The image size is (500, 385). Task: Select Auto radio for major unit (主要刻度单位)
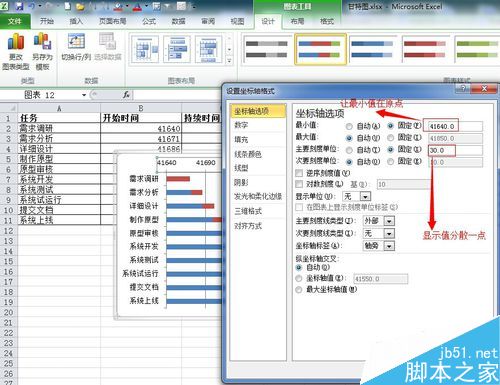pyautogui.click(x=349, y=150)
